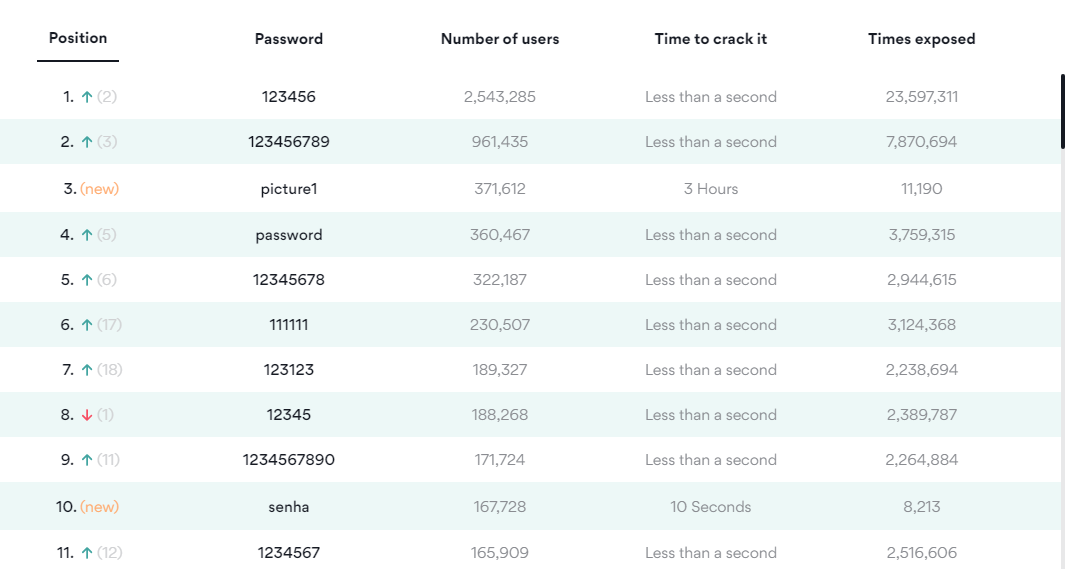Select the Number of users header
Screen dimensions: 1080x588
[x=500, y=39]
